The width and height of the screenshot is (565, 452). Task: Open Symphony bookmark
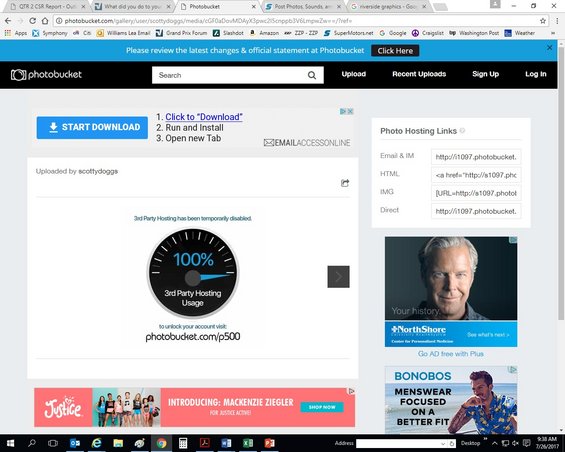tap(50, 33)
